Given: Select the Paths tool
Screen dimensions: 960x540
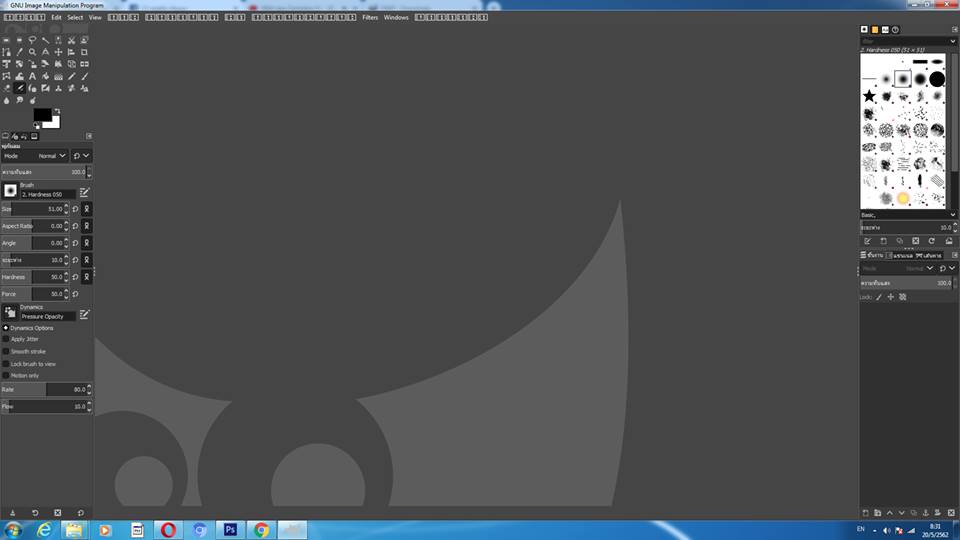Looking at the screenshot, I should point(6,52).
